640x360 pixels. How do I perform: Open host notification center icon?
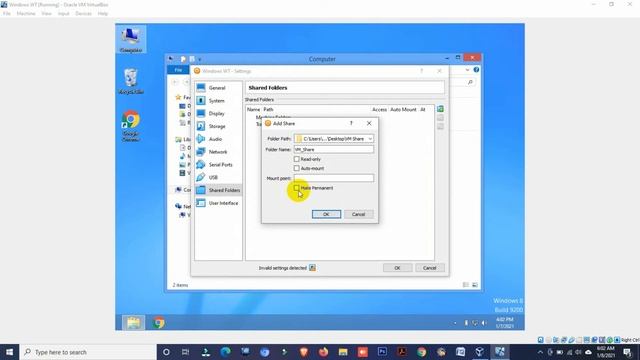(627, 352)
